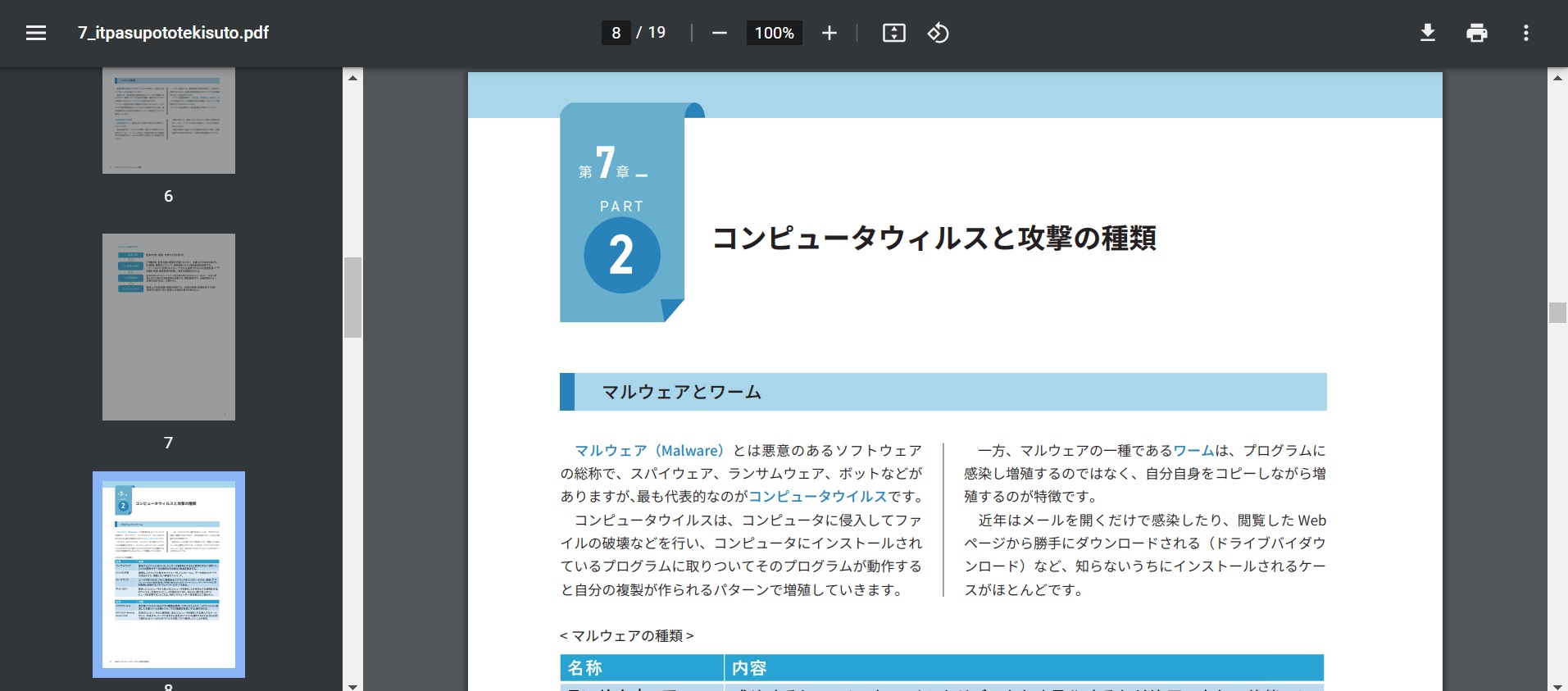Download the PDF file
Viewport: 1568px width, 691px height.
(x=1427, y=33)
